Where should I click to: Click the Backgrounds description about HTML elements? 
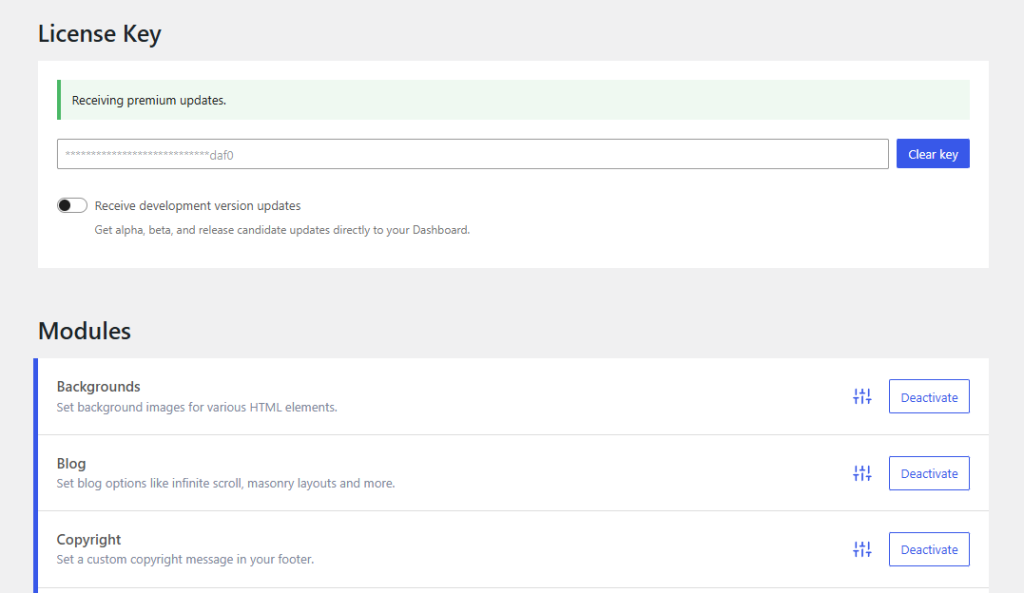tap(196, 407)
